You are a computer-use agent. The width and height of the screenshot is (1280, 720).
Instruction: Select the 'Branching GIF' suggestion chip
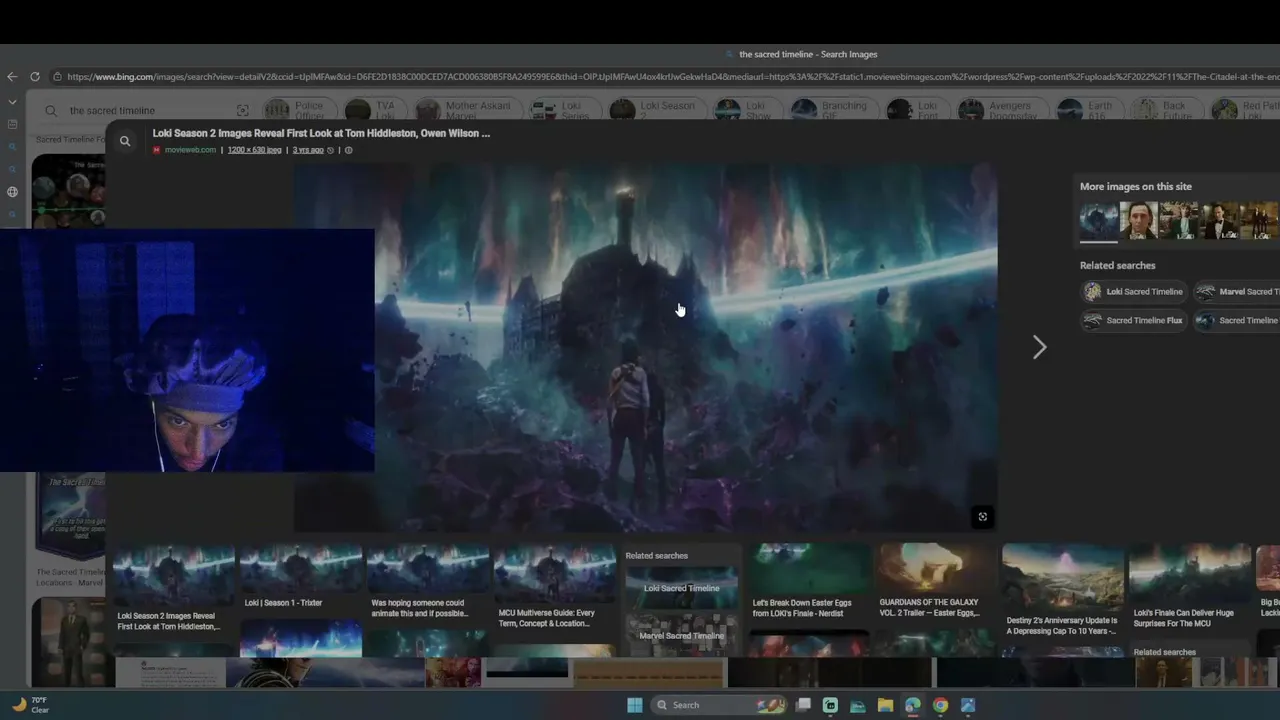[x=832, y=110]
